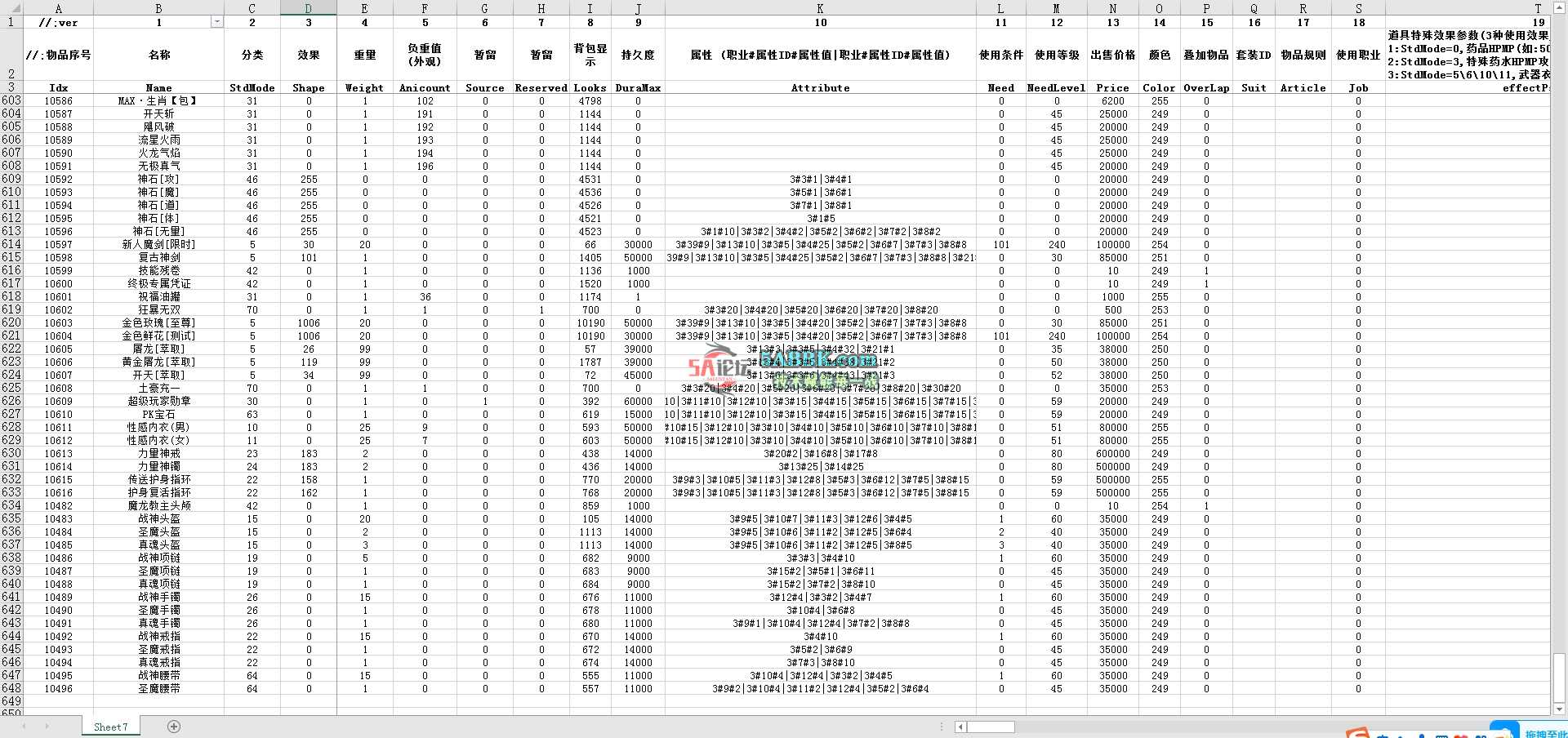The width and height of the screenshot is (1568, 738).
Task: Select row 634 header
Action: tap(11, 505)
